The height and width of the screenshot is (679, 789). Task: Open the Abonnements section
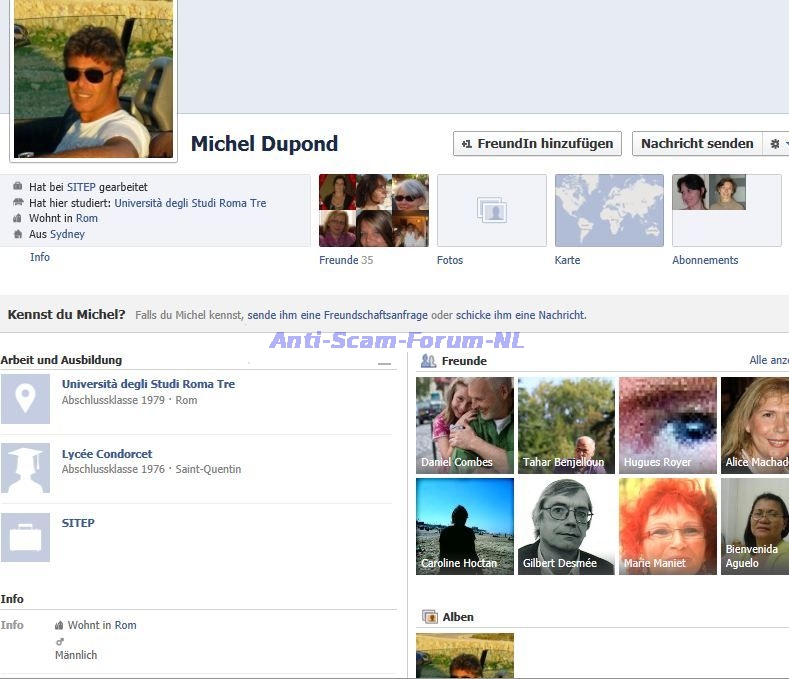point(705,260)
